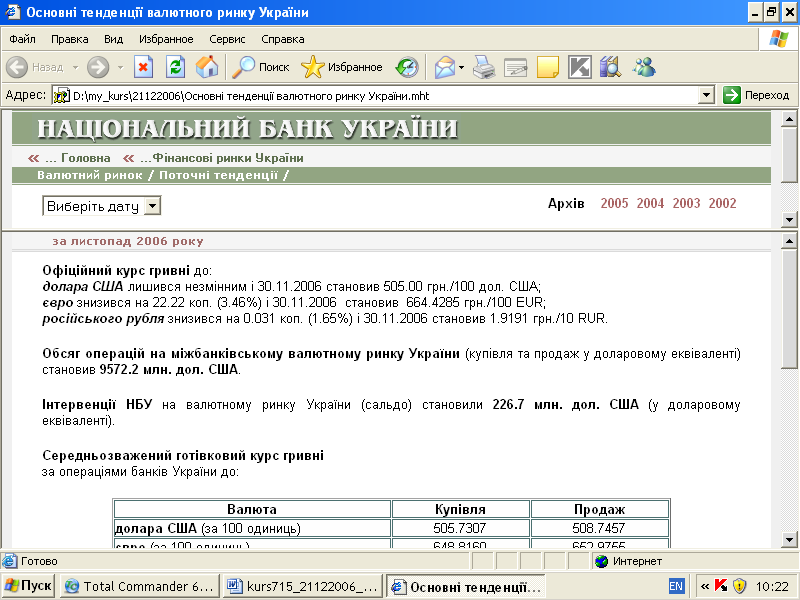Screen dimensions: 800x600
Task: Click the page icon in address bar
Action: click(62, 95)
